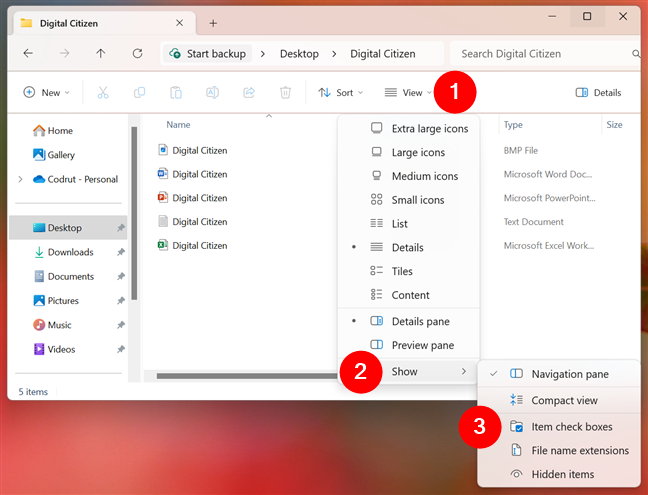Toggle Compact view
This screenshot has height=495, width=648.
click(559, 400)
